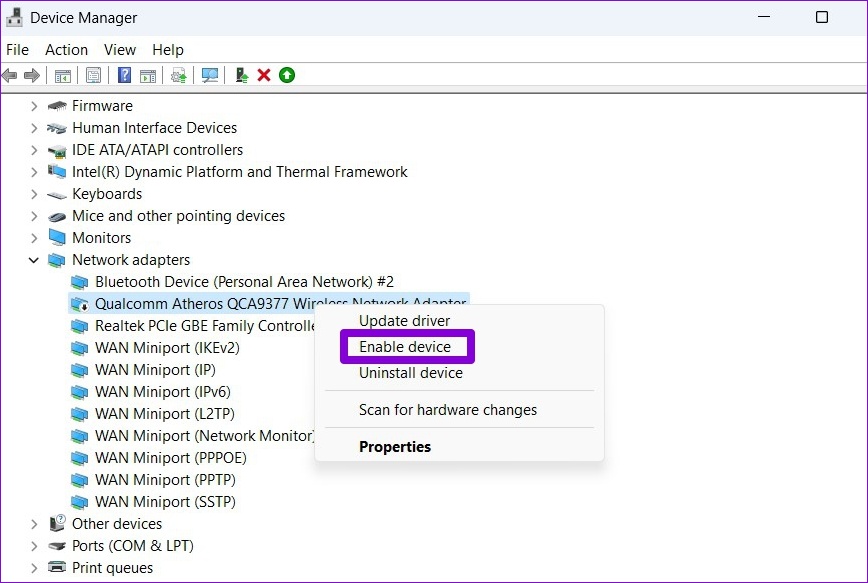
Task: Click the red X uninstall device icon
Action: point(264,75)
